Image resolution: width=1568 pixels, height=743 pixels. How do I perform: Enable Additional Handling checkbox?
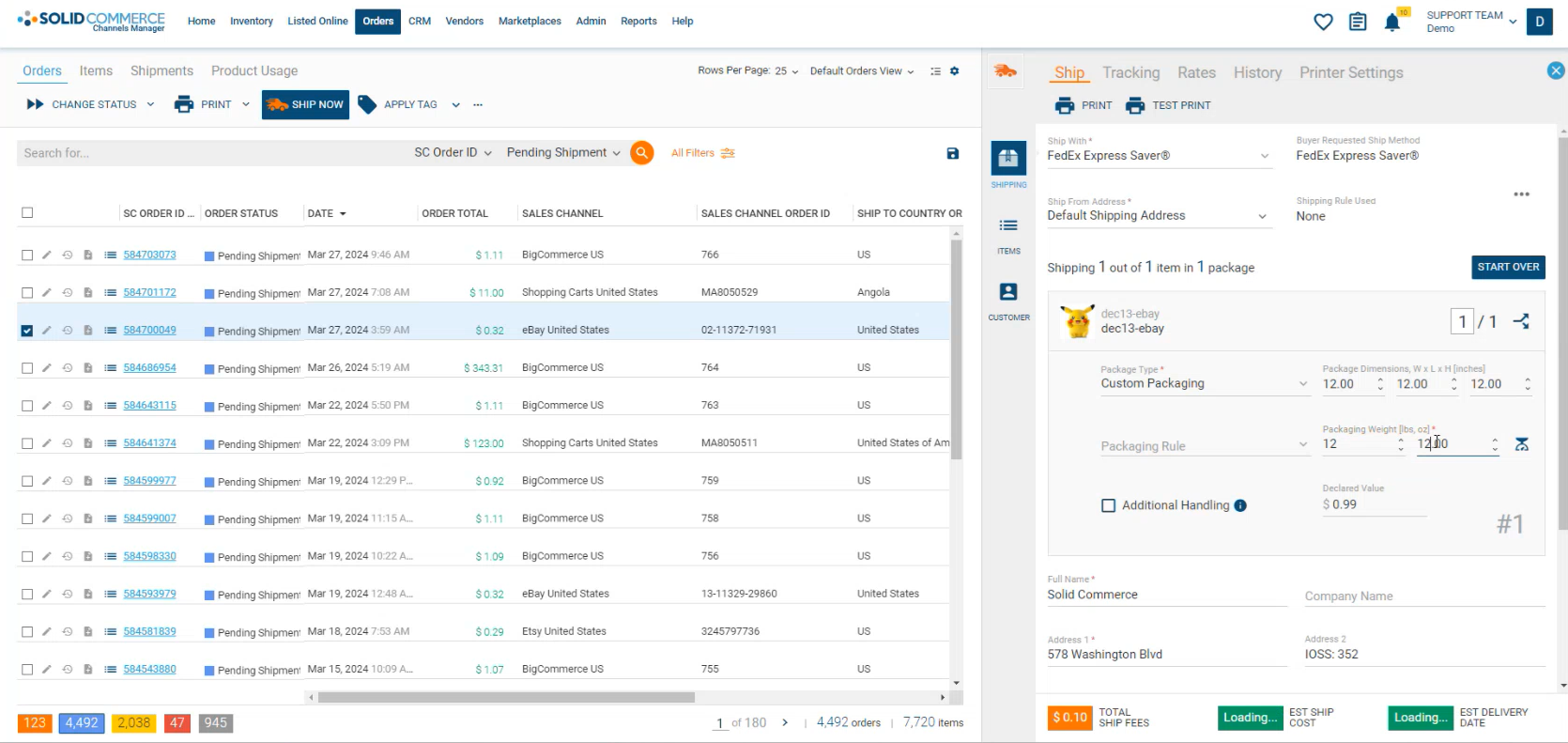1108,505
